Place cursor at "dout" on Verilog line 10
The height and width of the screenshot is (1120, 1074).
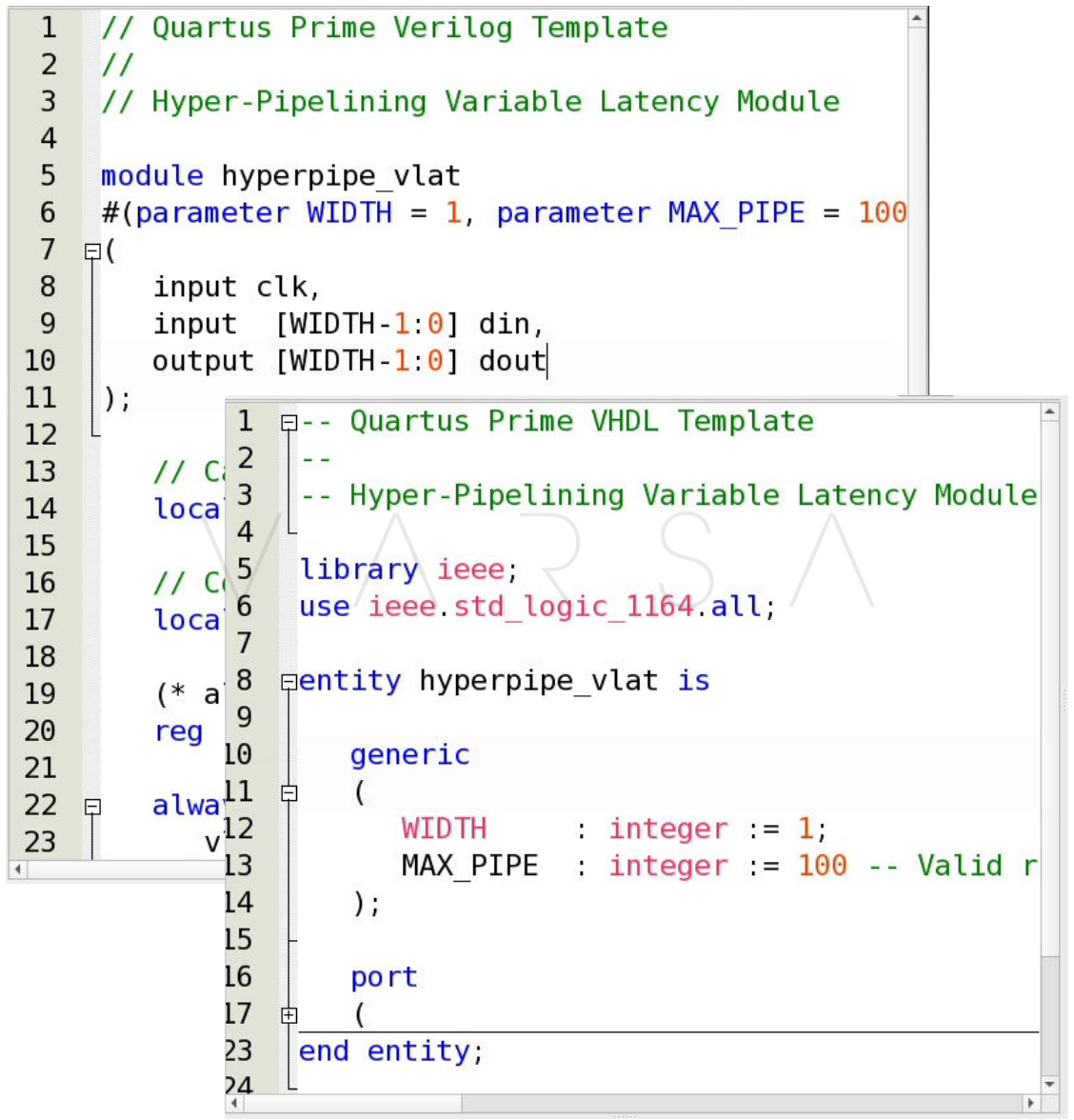(511, 361)
